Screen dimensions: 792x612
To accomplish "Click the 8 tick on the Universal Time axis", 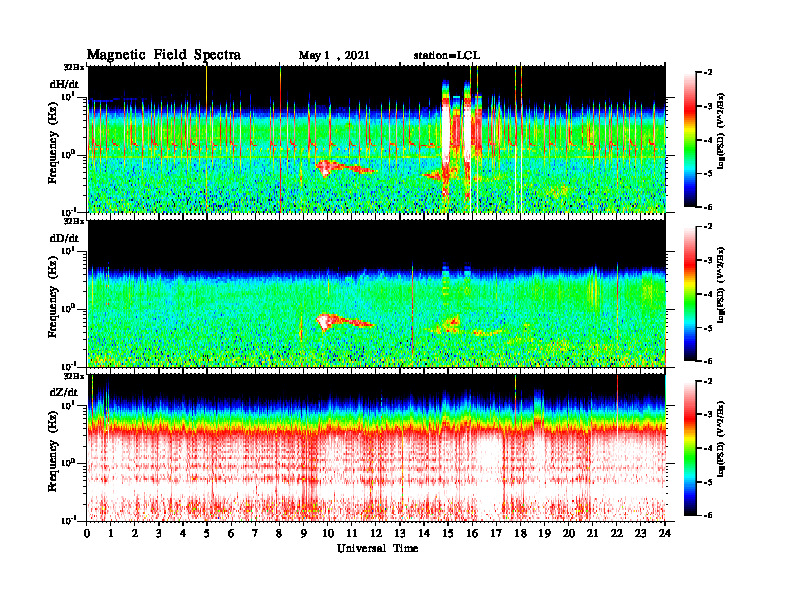I will [279, 533].
